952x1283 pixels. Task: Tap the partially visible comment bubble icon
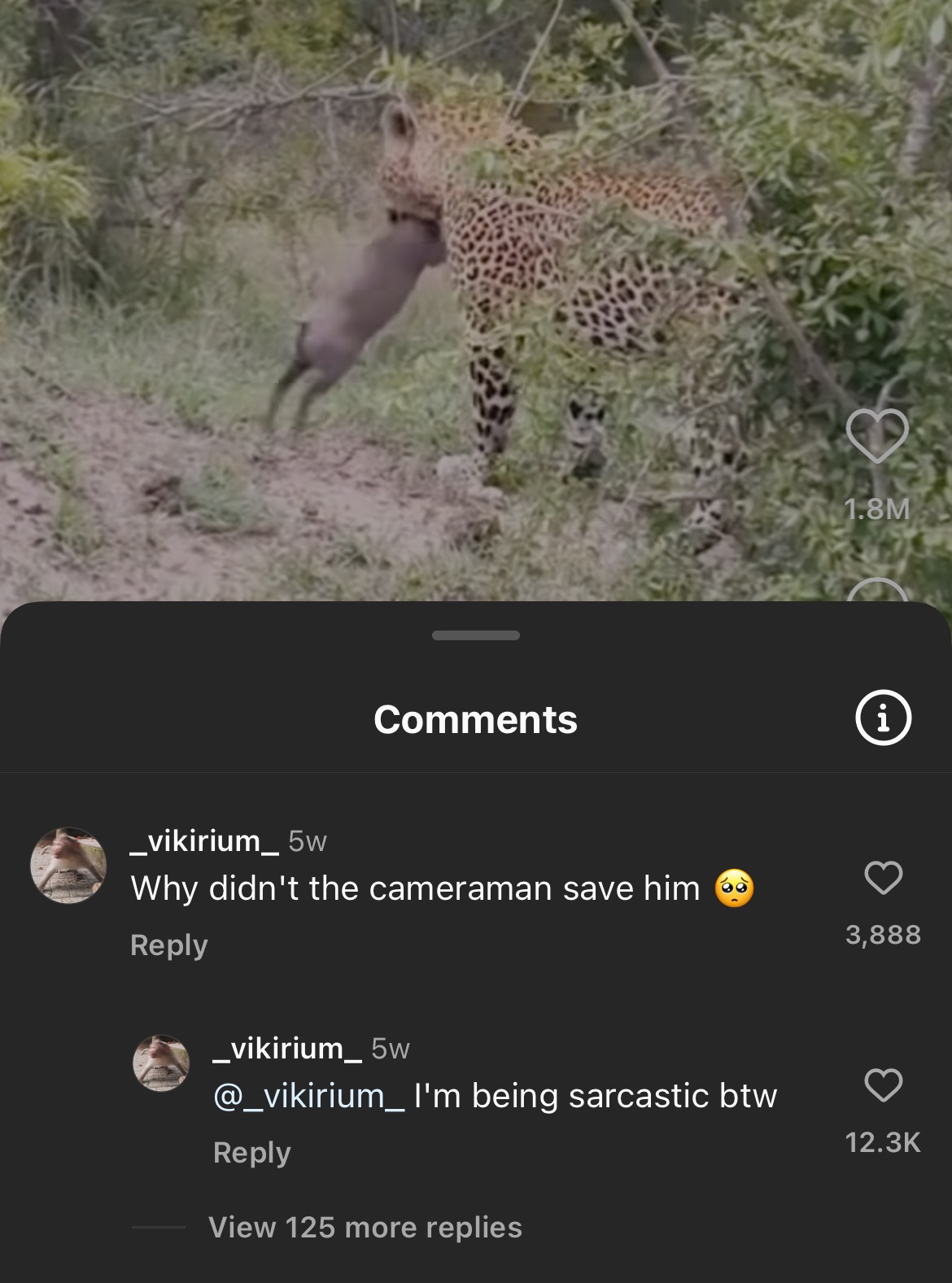point(876,591)
